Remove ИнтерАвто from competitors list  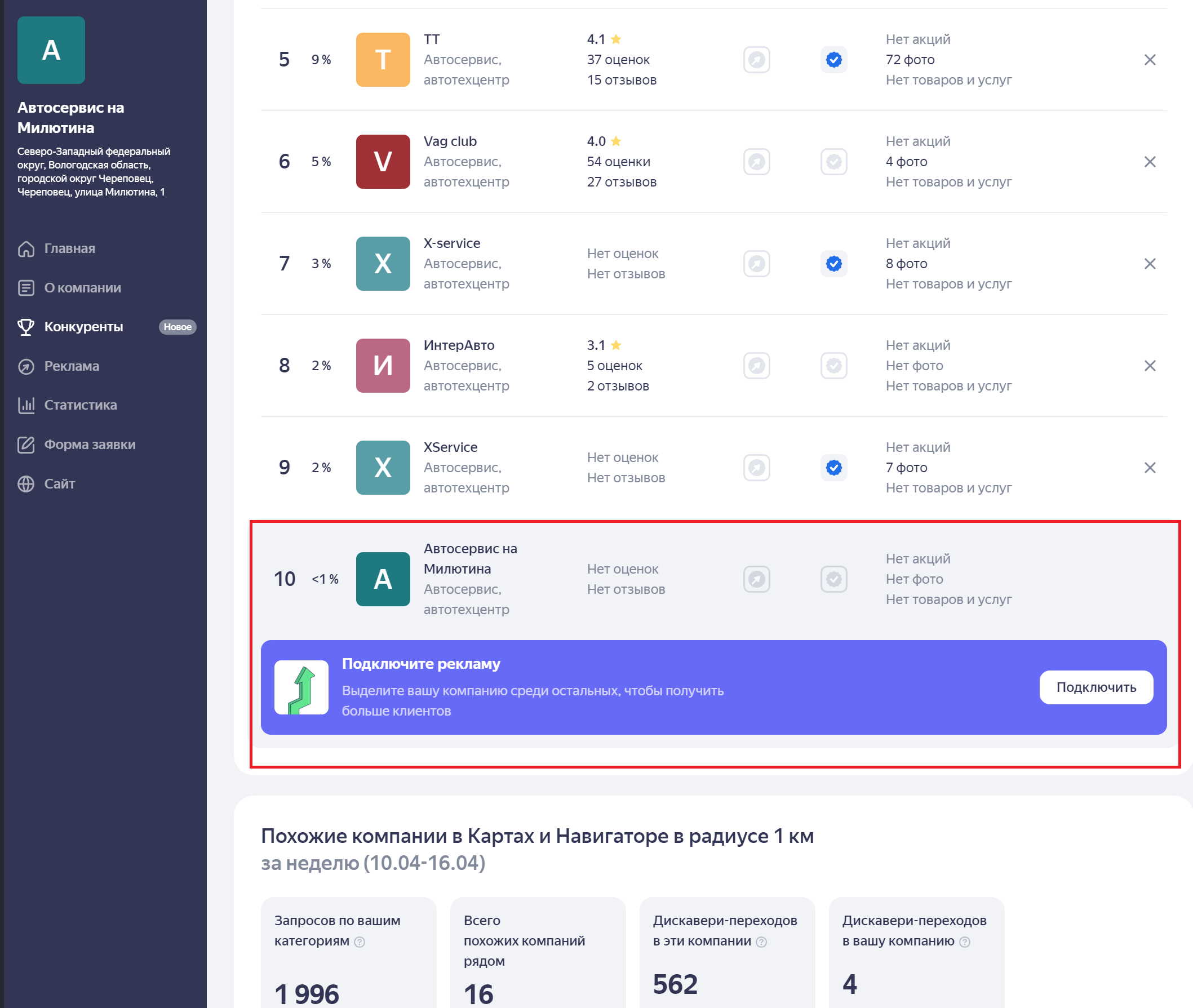click(x=1150, y=366)
